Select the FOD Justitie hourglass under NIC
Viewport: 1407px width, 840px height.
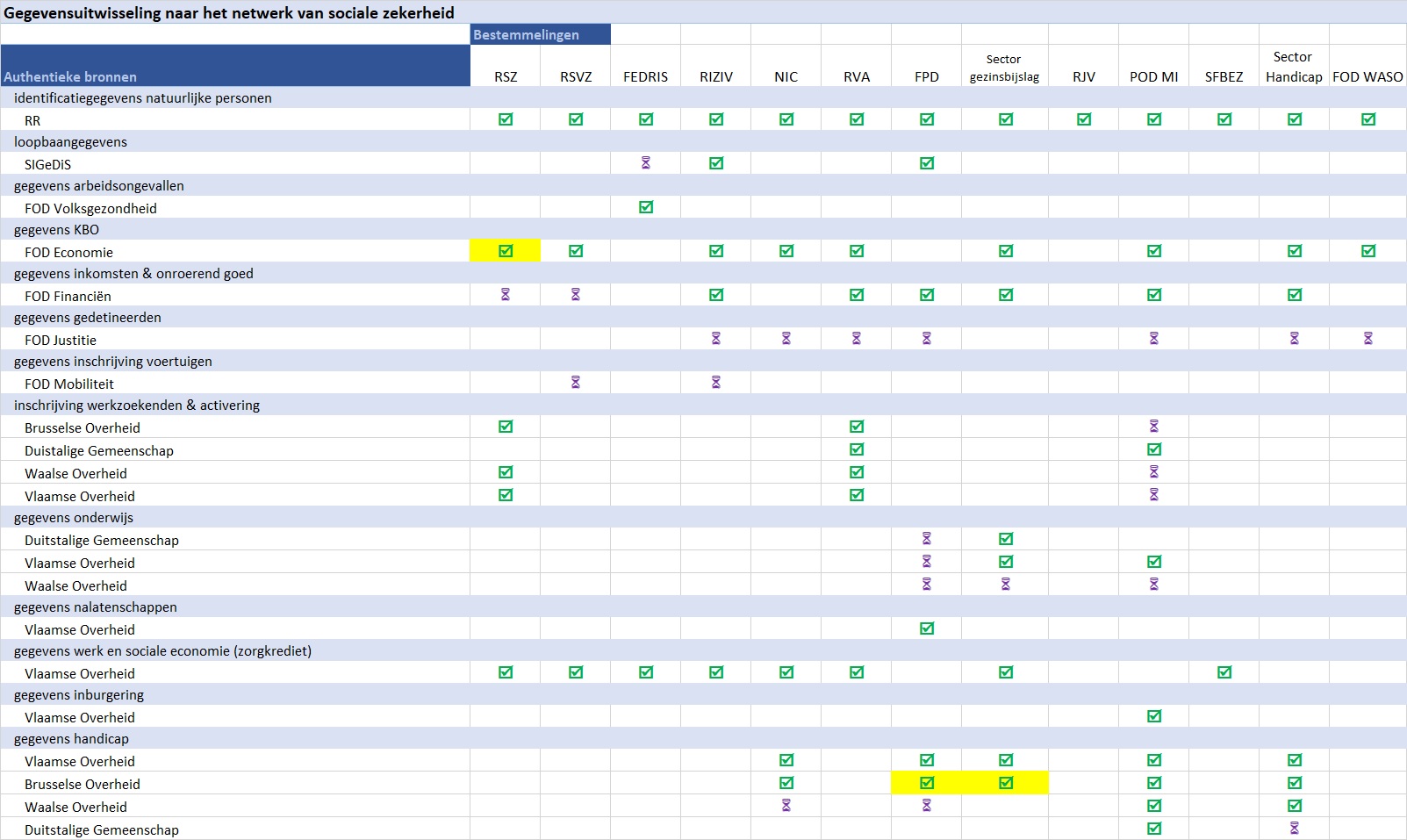(x=786, y=339)
